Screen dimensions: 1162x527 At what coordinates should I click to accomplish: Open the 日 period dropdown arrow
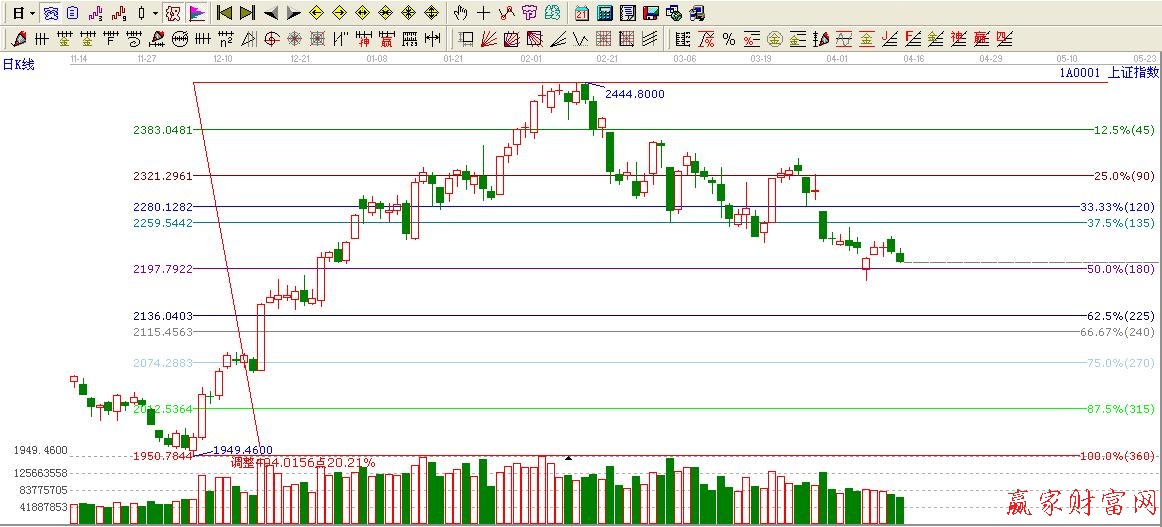[x=33, y=13]
